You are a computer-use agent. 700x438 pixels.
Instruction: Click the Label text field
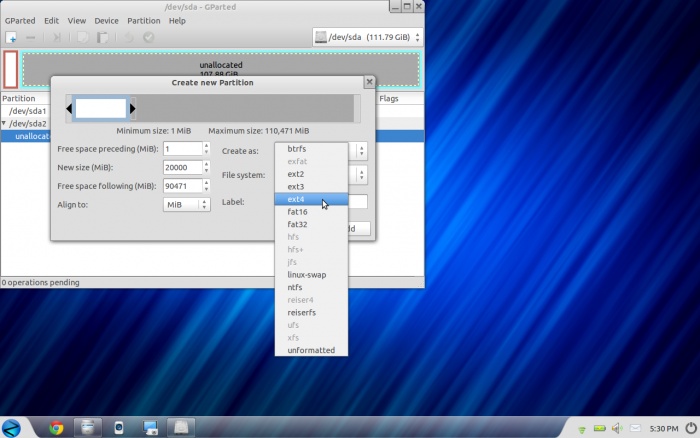(358, 202)
